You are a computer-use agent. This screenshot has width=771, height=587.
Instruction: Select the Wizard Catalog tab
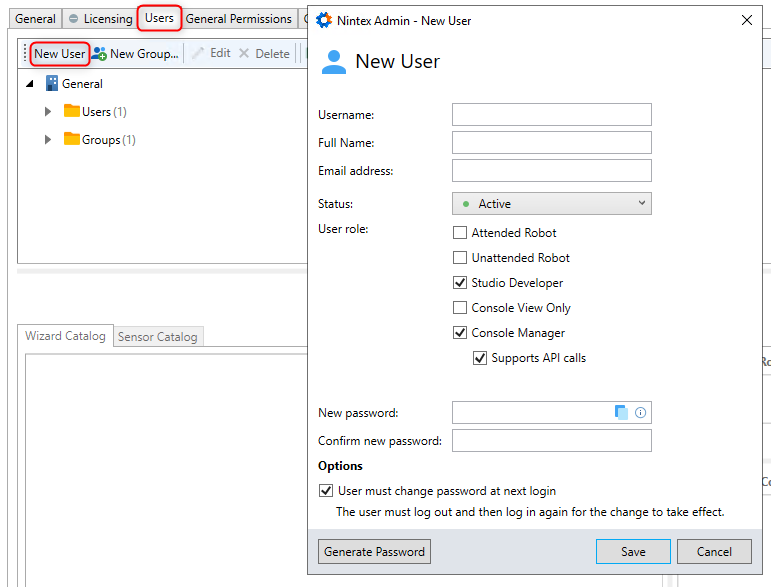(x=65, y=336)
